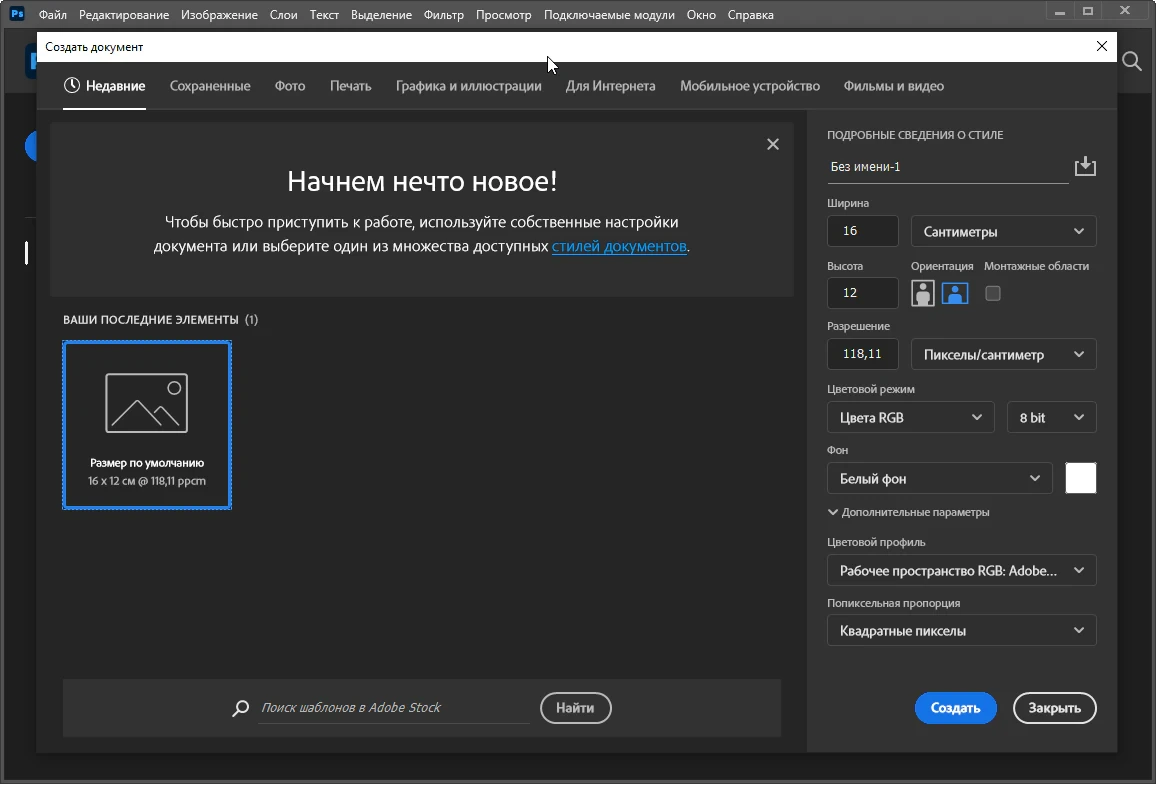This screenshot has height=785, width=1157.
Task: Click the save document preset icon
Action: coord(1085,166)
